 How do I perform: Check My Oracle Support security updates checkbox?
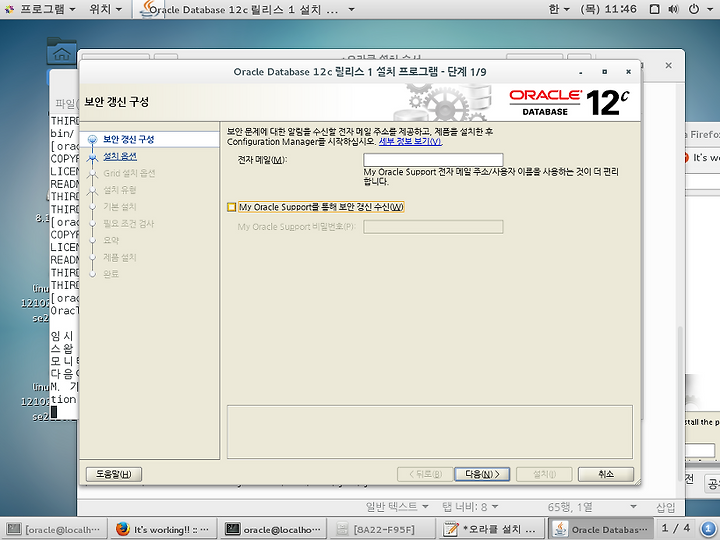[231, 207]
